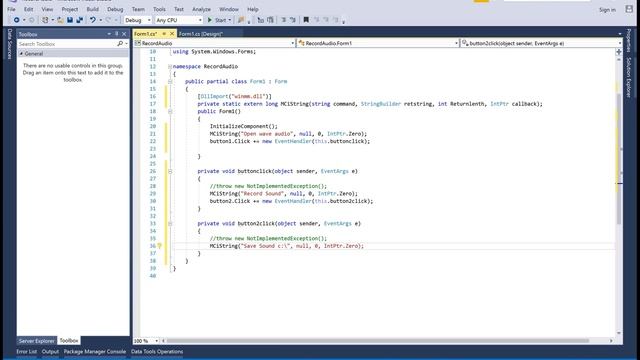Viewport: 640px width, 360px height.
Task: Click into the Search Toolbox field
Action: [67, 44]
